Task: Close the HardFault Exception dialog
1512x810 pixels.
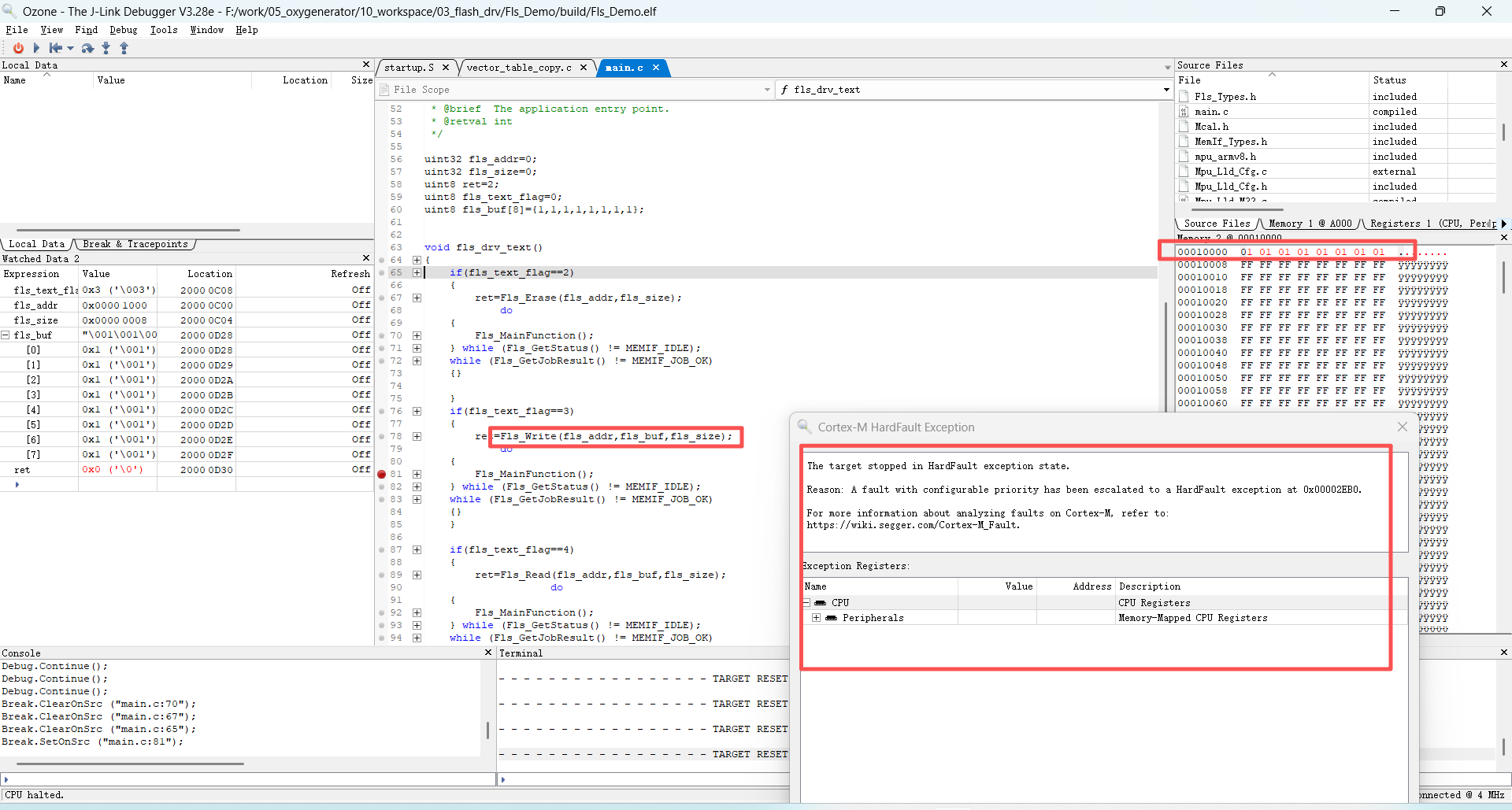Action: click(x=1402, y=427)
